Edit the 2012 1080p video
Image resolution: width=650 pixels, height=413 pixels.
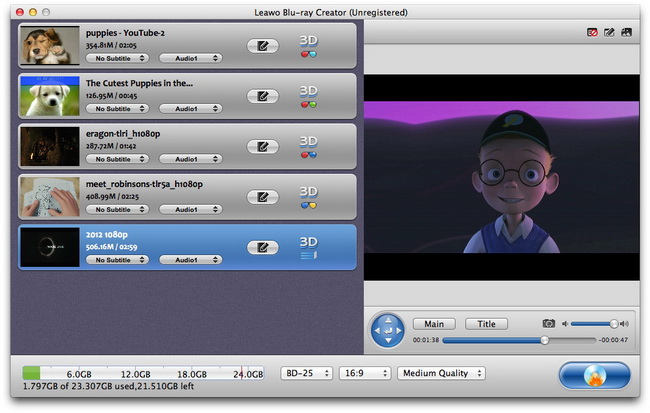[262, 248]
